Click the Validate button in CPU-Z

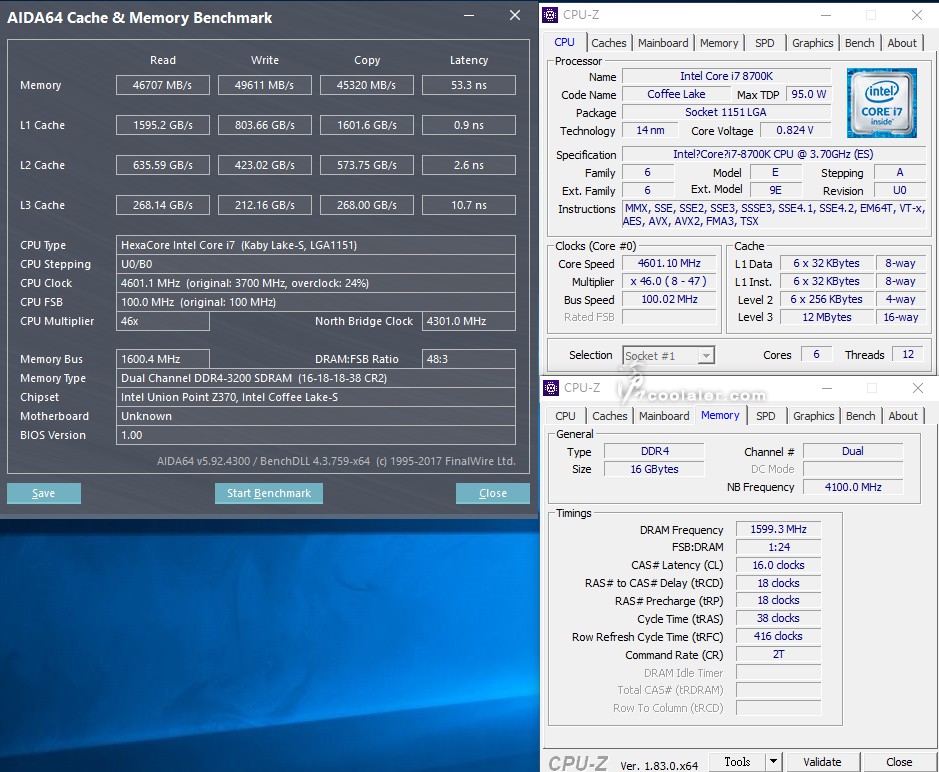tap(822, 762)
